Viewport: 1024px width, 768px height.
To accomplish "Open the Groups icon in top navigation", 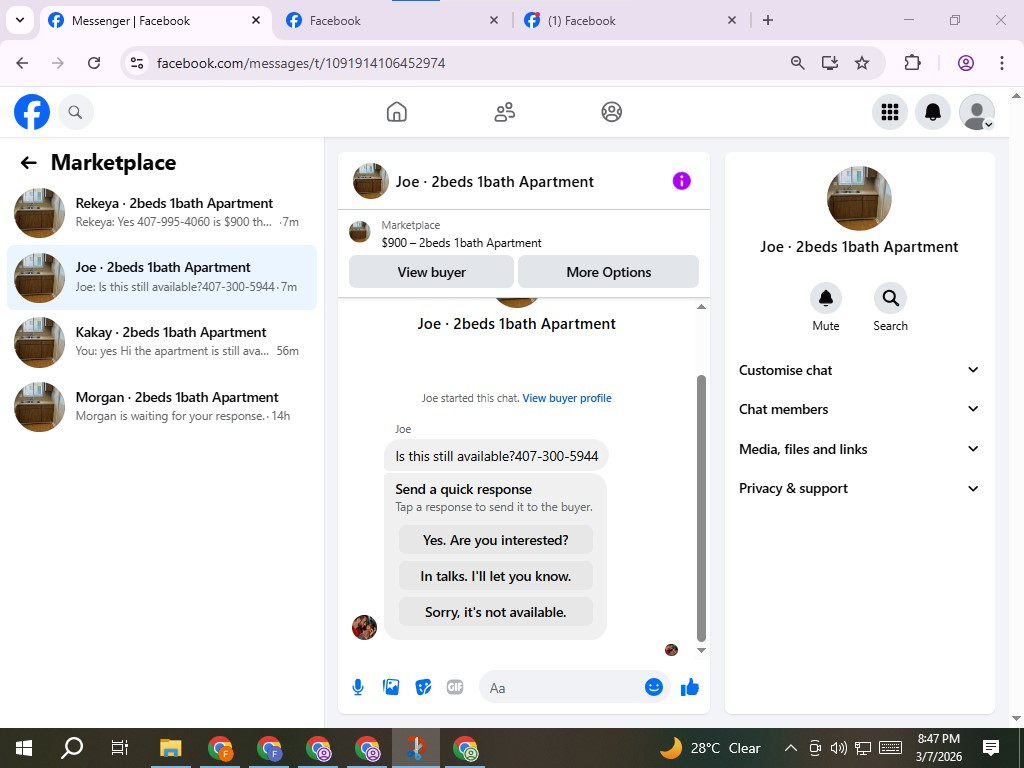I will pos(611,112).
